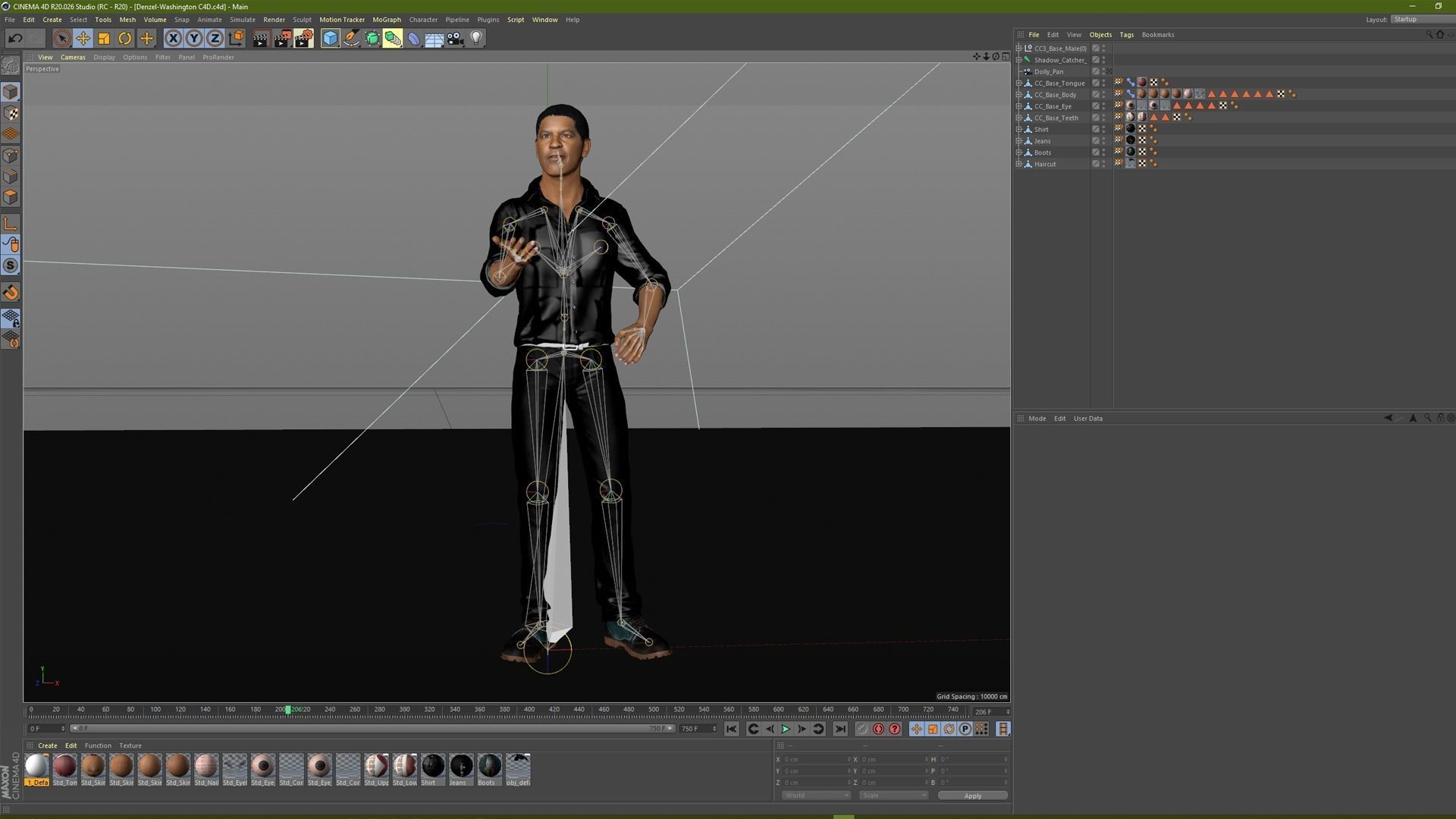
Task: Expand the CC_Base_Body object
Action: click(1019, 95)
